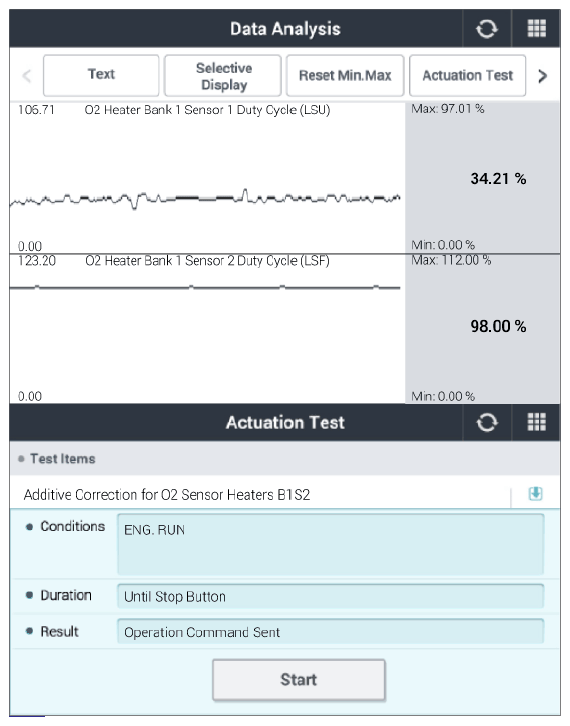Open Actuation Test from toolbar
570x726 pixels.
point(467,75)
